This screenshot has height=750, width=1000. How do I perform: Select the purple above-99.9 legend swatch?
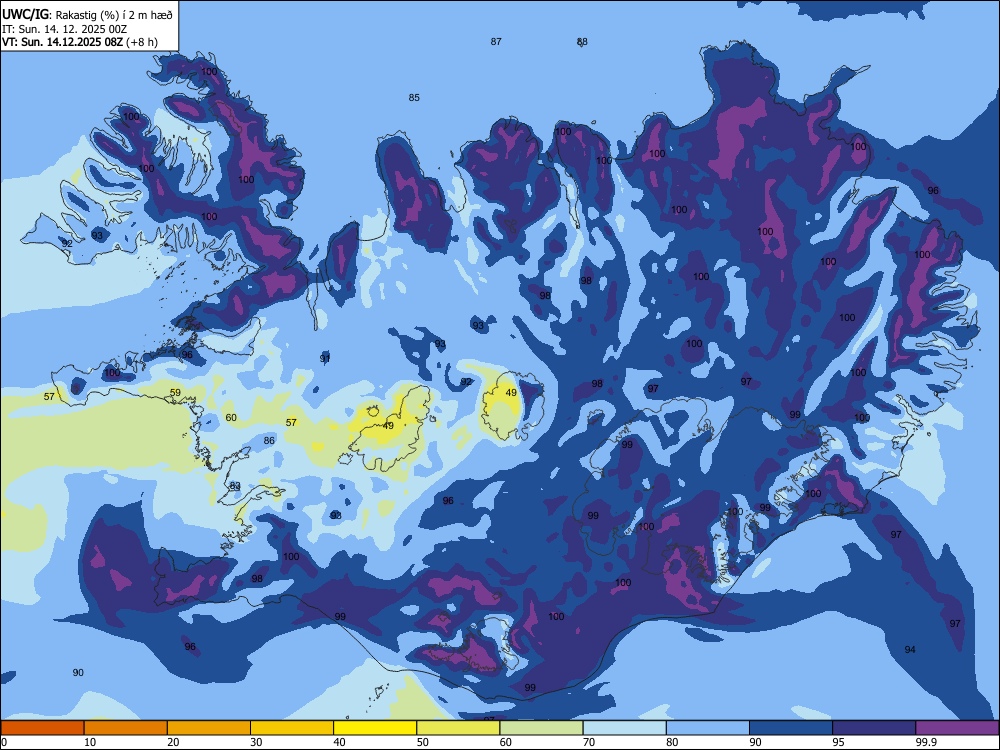[x=957, y=728]
